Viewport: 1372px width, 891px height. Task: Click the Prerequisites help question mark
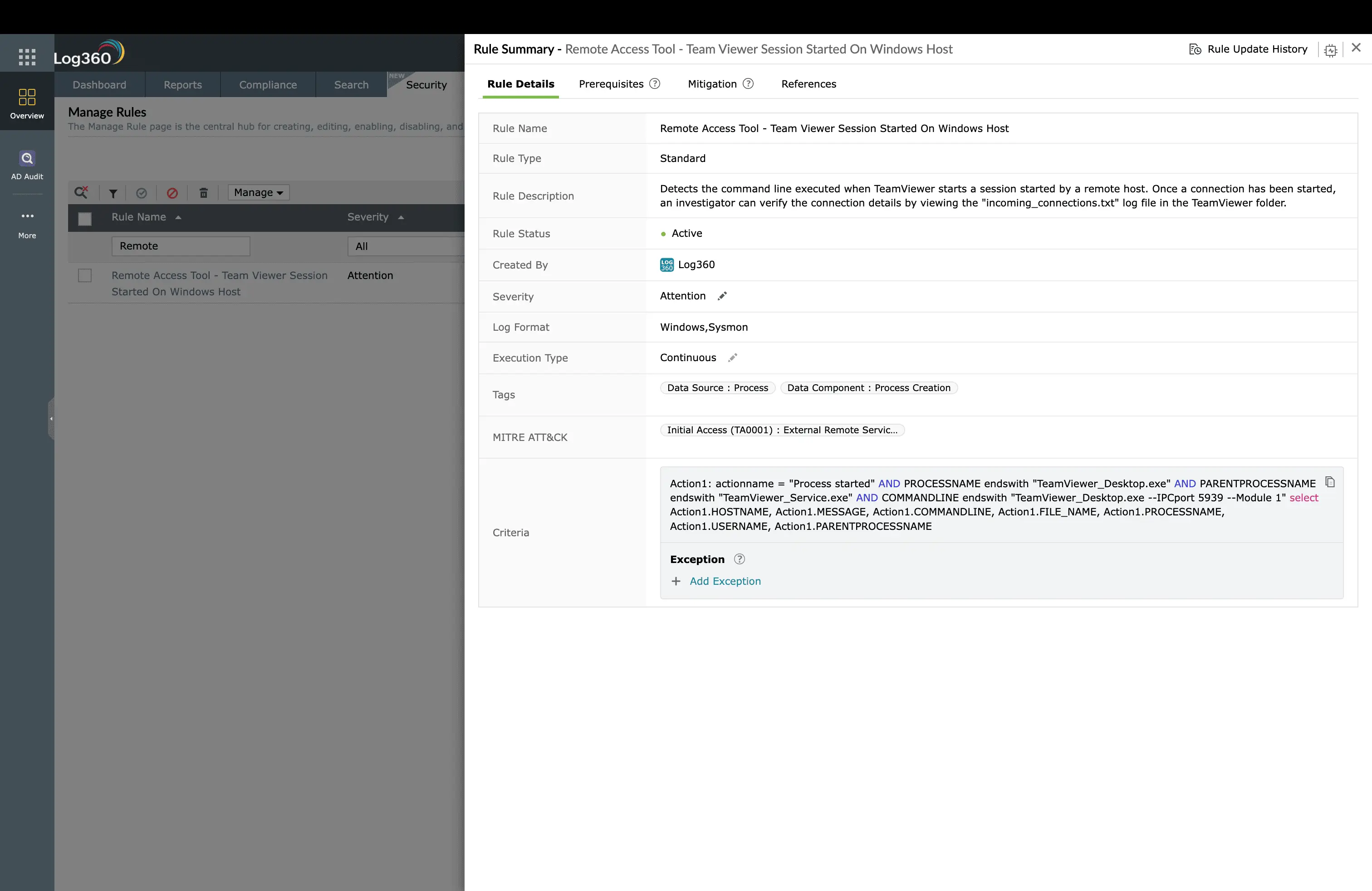click(x=655, y=83)
